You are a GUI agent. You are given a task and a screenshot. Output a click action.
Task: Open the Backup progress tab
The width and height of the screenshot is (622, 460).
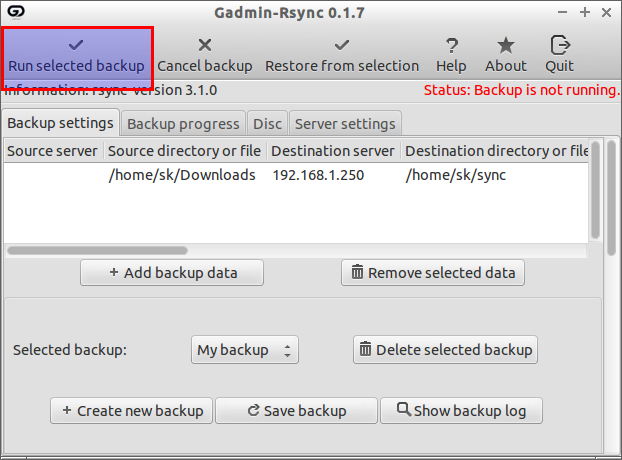[183, 124]
